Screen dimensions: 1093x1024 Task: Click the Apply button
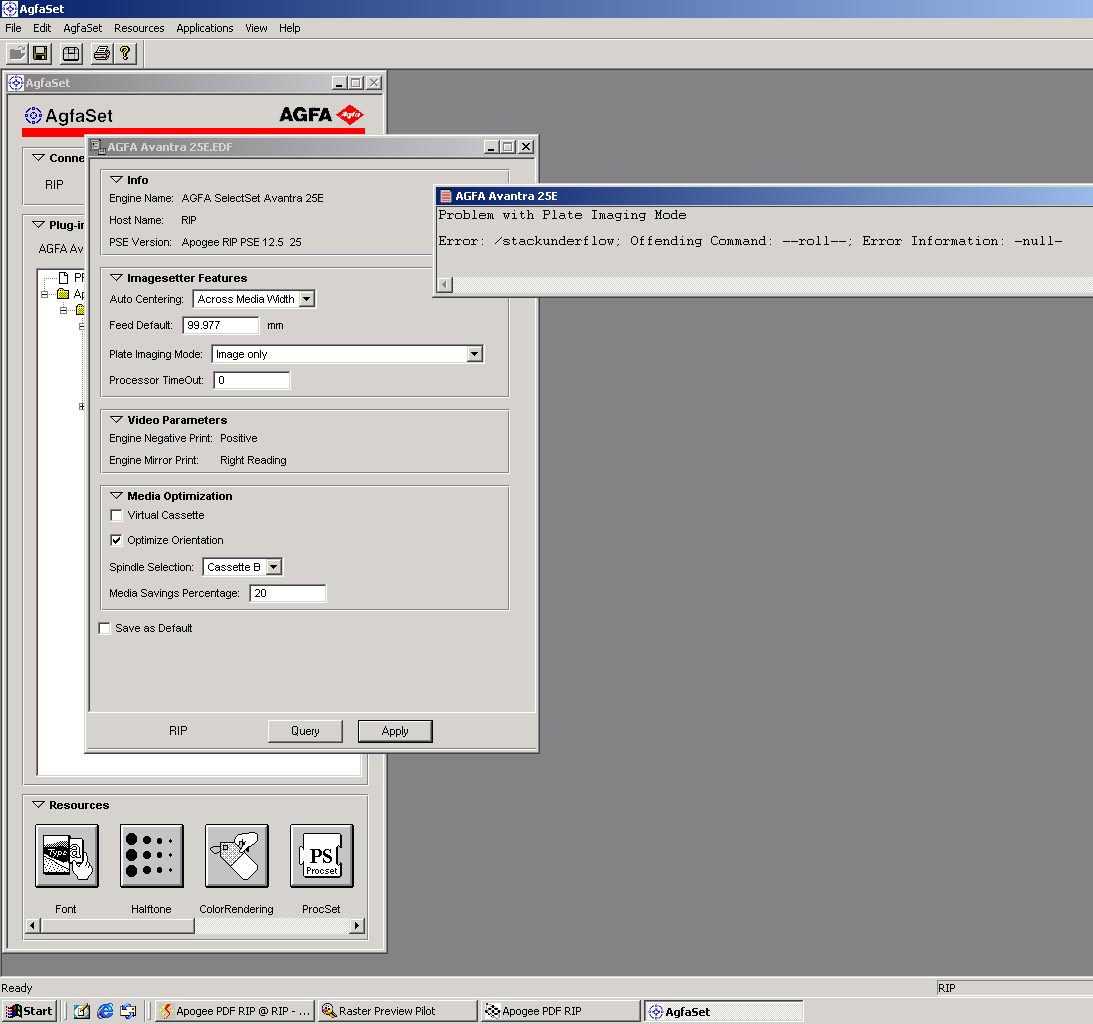click(x=395, y=731)
